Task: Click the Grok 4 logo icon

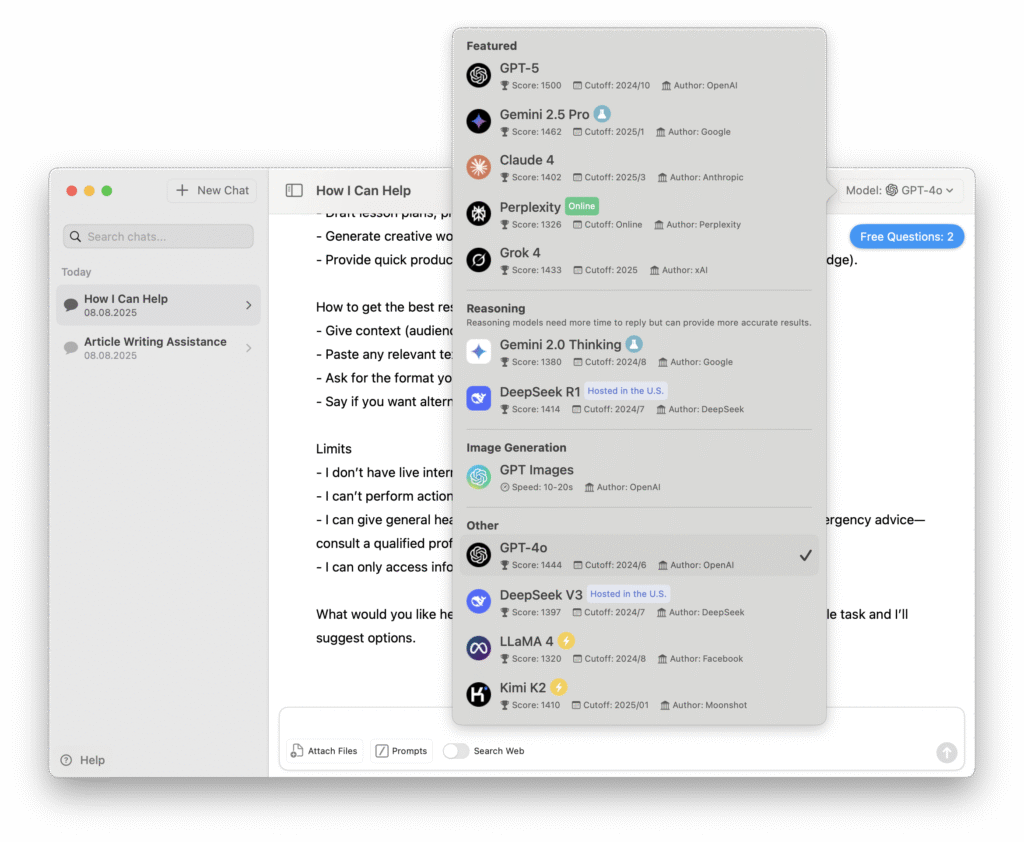Action: click(478, 259)
